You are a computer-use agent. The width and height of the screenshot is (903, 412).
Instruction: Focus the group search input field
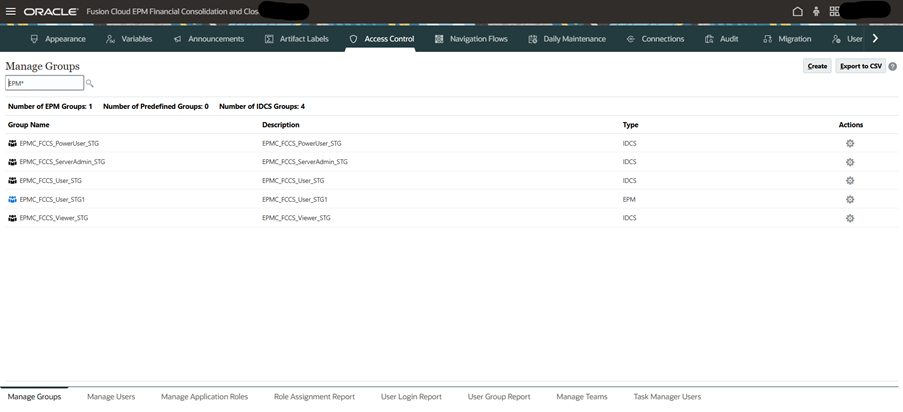click(44, 83)
